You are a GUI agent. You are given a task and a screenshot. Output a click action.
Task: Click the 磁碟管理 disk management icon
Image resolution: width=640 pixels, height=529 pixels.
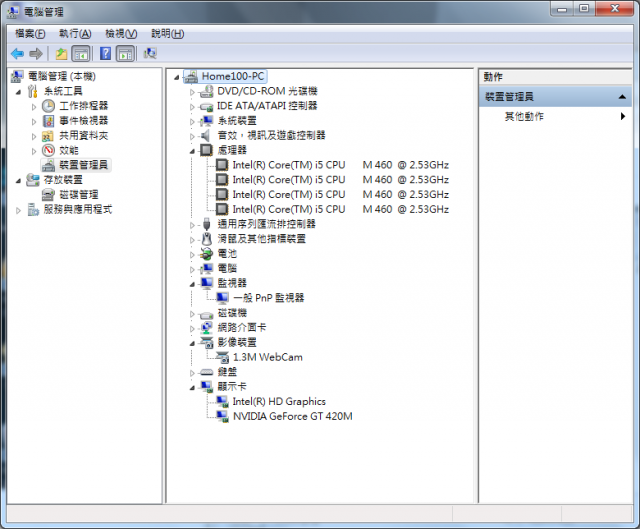pos(48,194)
